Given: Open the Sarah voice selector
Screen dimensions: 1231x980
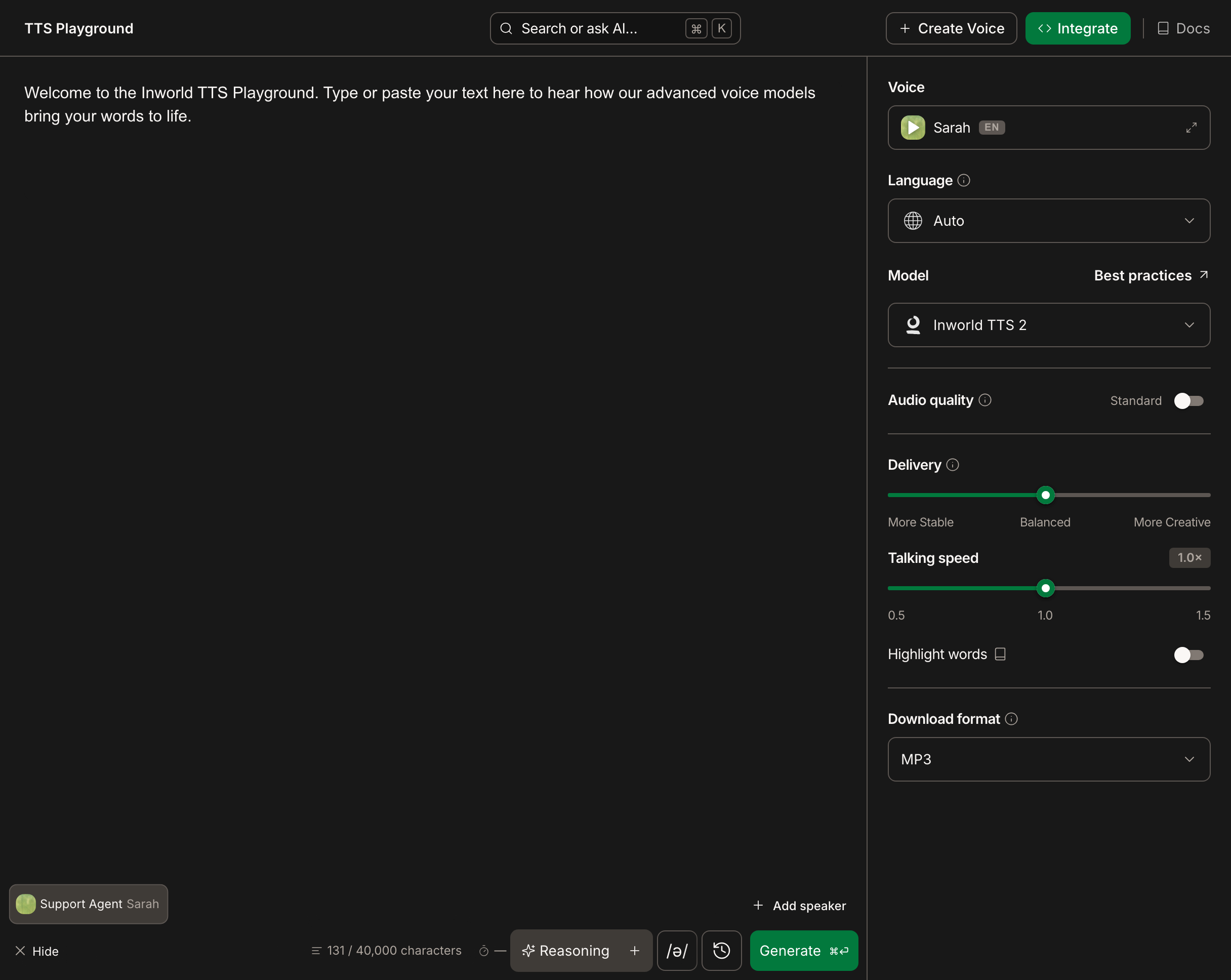Looking at the screenshot, I should click(x=1049, y=128).
